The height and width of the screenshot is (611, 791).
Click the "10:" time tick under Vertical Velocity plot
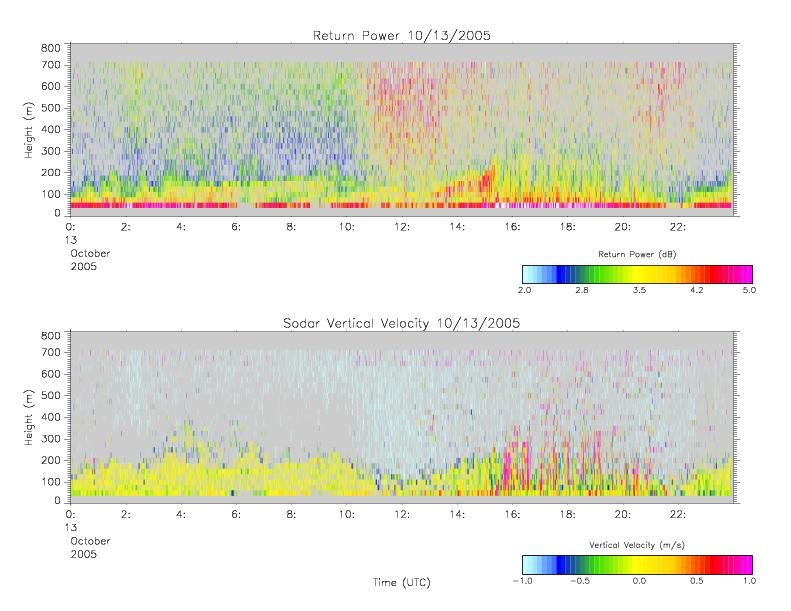(x=347, y=515)
